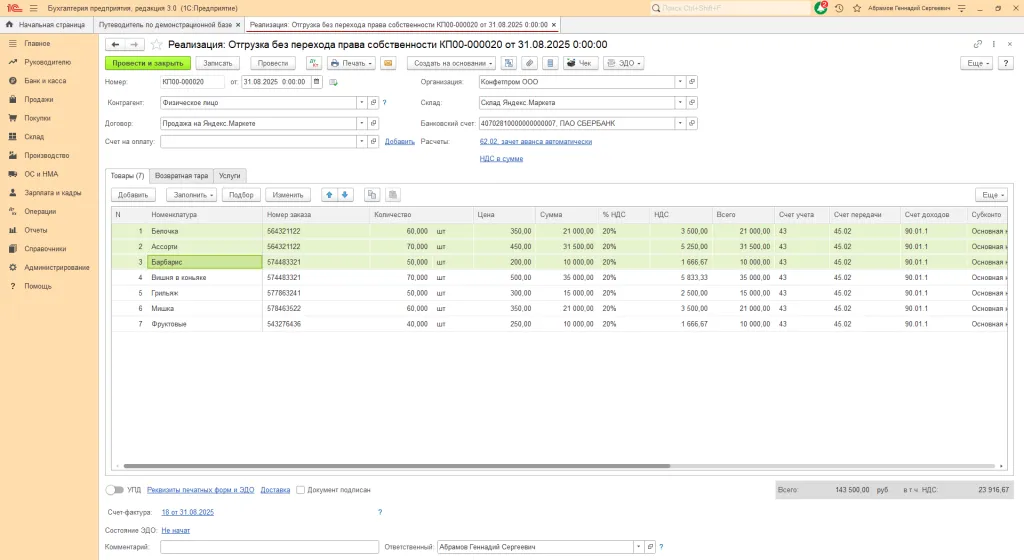Open the notifications bell icon
1024x560 pixels.
(x=821, y=8)
